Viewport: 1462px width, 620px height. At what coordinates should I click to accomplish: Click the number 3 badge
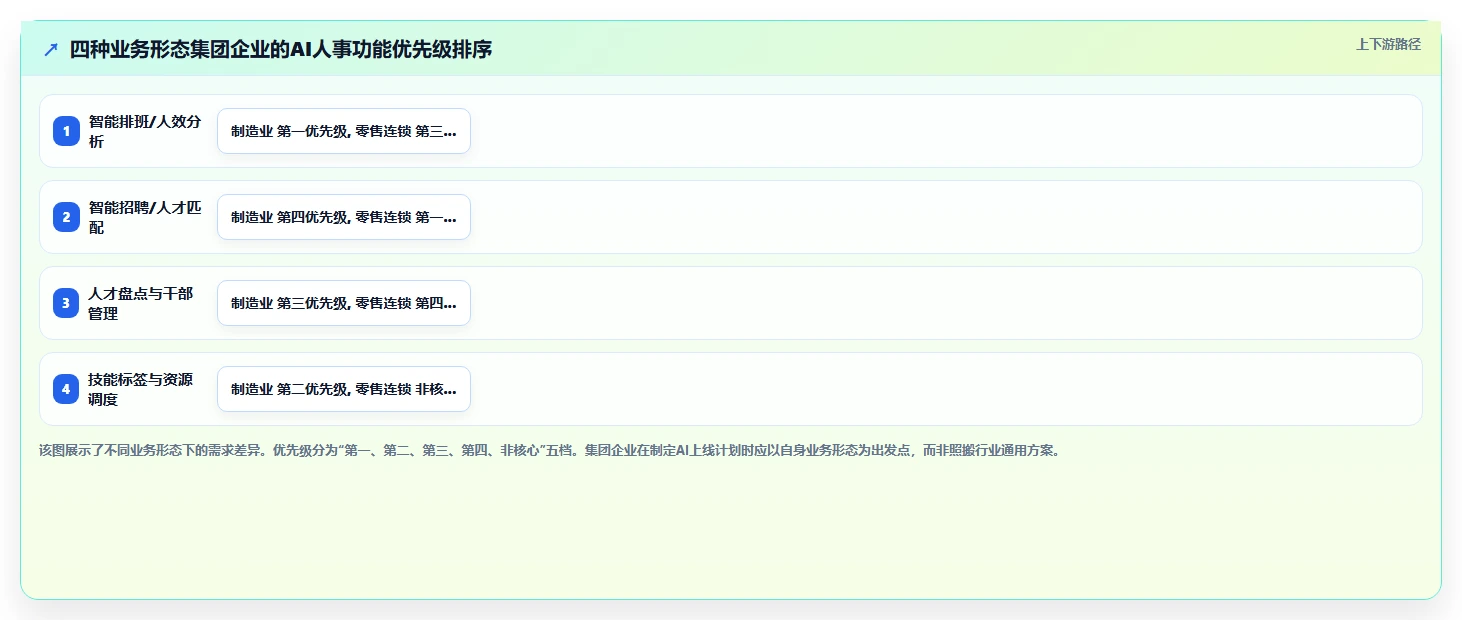point(66,303)
